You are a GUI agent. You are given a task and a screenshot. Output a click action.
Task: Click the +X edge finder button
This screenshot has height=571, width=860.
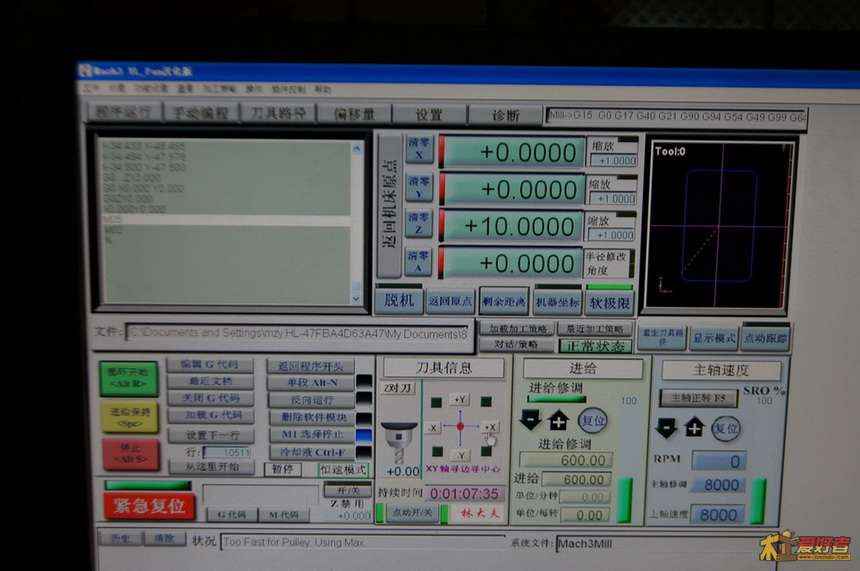pyautogui.click(x=490, y=427)
